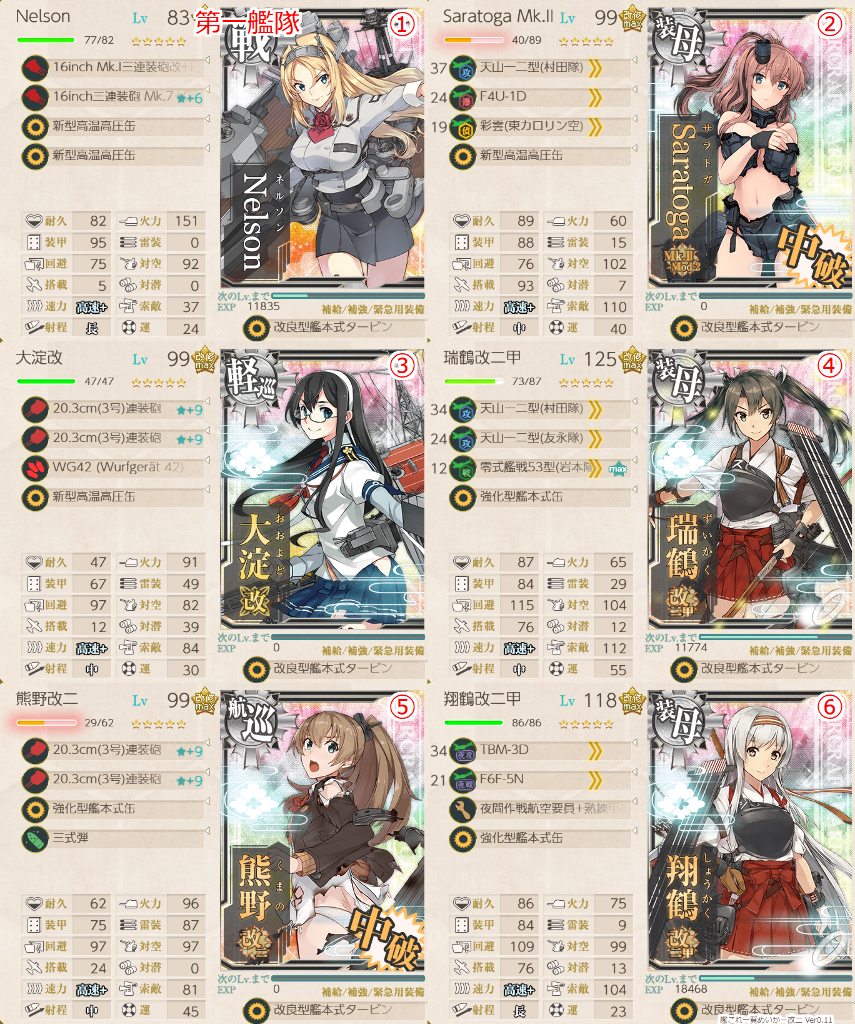Expand the arrow beside Nelson's 16inch Mk.7 gun
Viewport: 855px width, 1024px height.
point(207,89)
